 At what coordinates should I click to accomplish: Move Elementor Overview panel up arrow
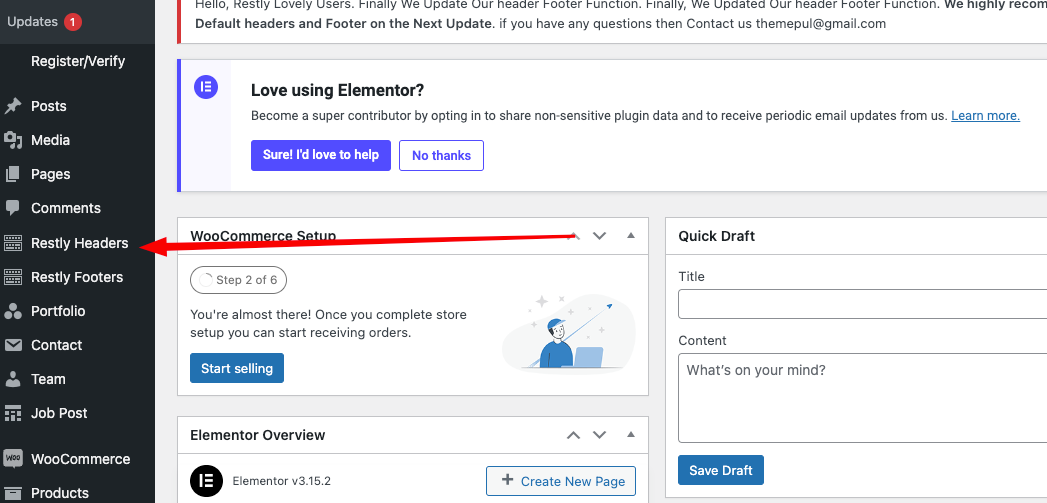(573, 435)
